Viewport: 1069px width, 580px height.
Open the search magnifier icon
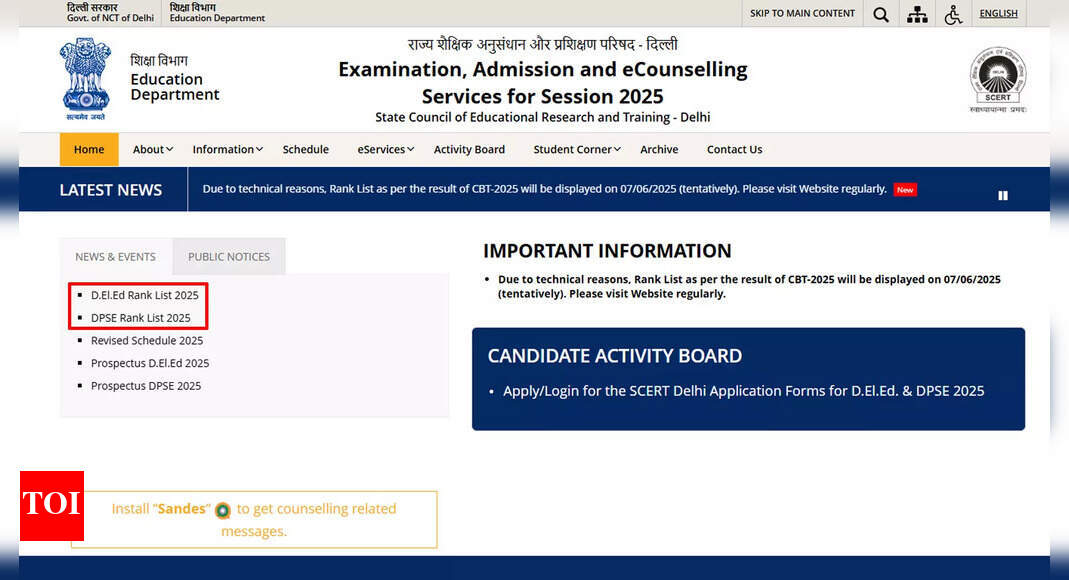tap(881, 14)
